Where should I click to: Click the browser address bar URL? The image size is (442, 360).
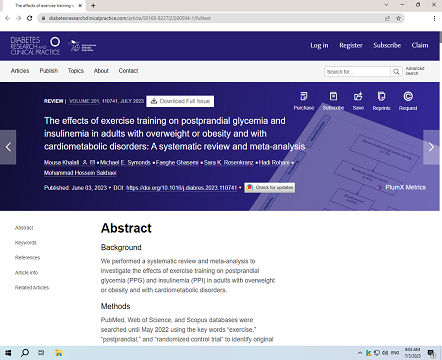130,18
